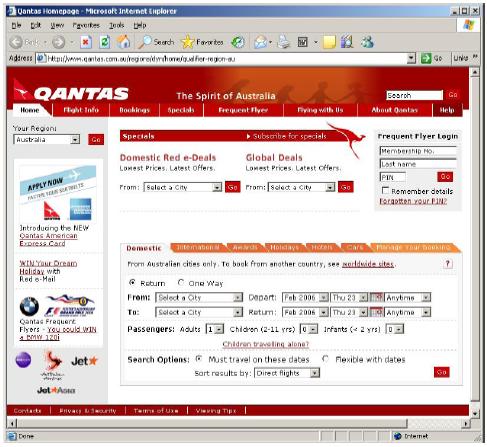The image size is (487, 447).
Task: Open the Depart date calendar icon
Action: 377,297
